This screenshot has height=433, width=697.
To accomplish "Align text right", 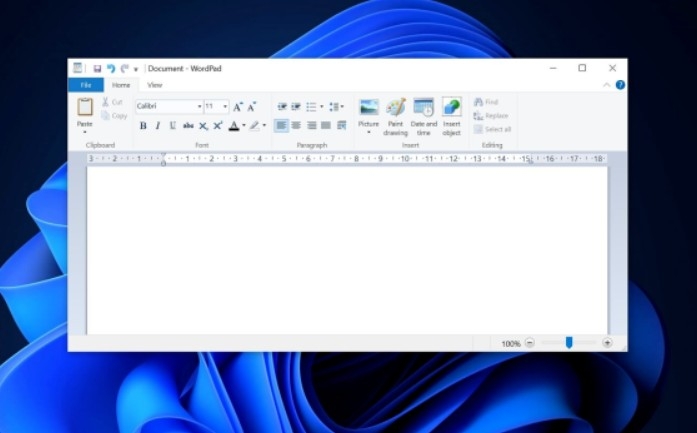I will [x=312, y=126].
